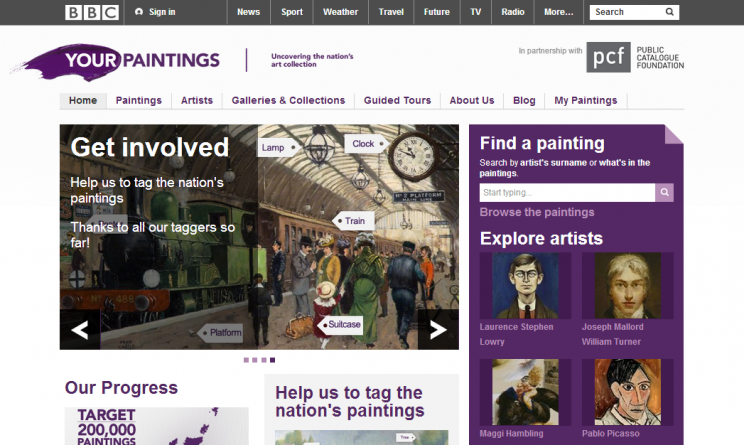Select the third carousel indicator dot

pyautogui.click(x=264, y=360)
